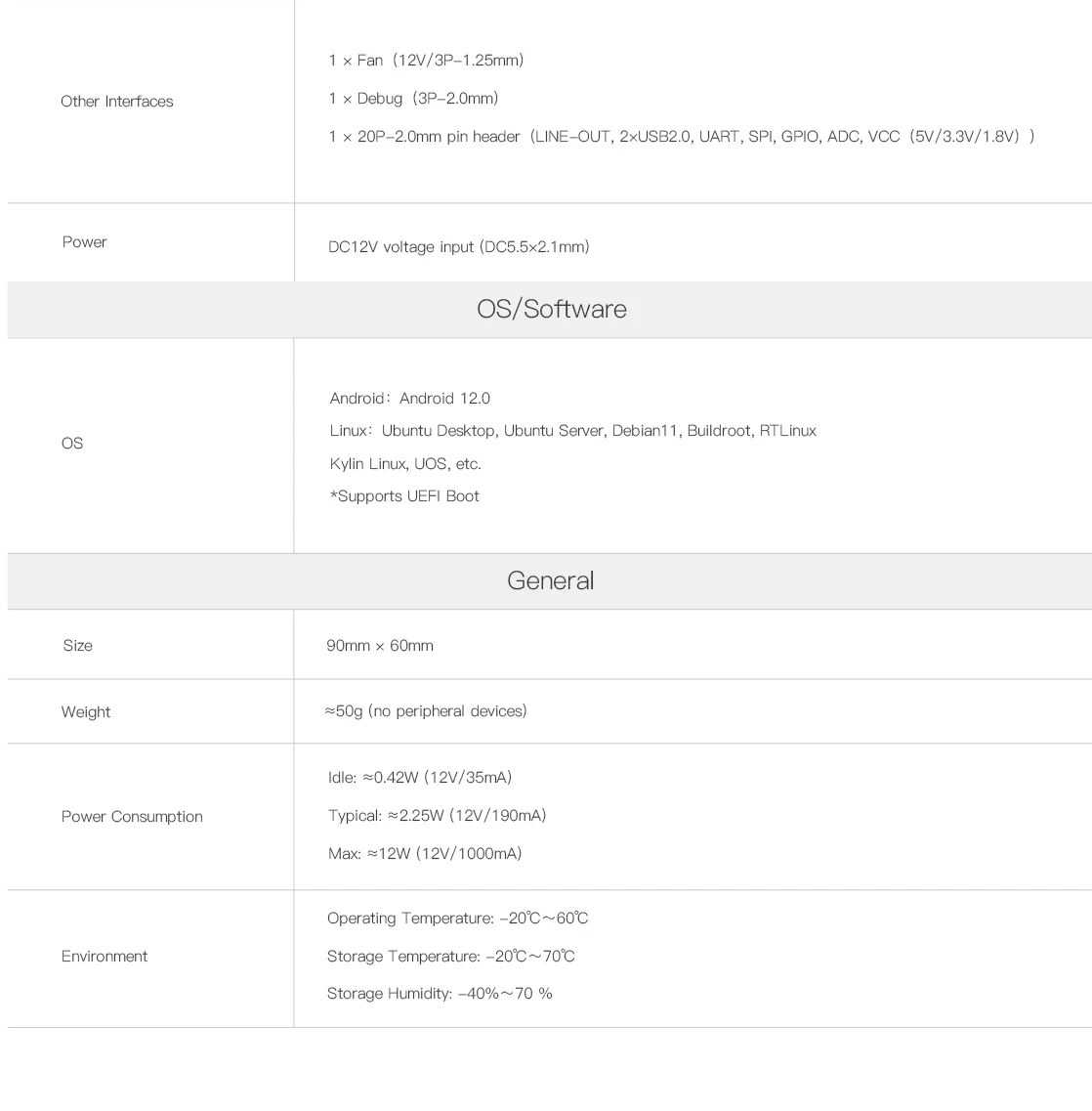Click the Typical ≈2.25W consumption line

pos(437,816)
